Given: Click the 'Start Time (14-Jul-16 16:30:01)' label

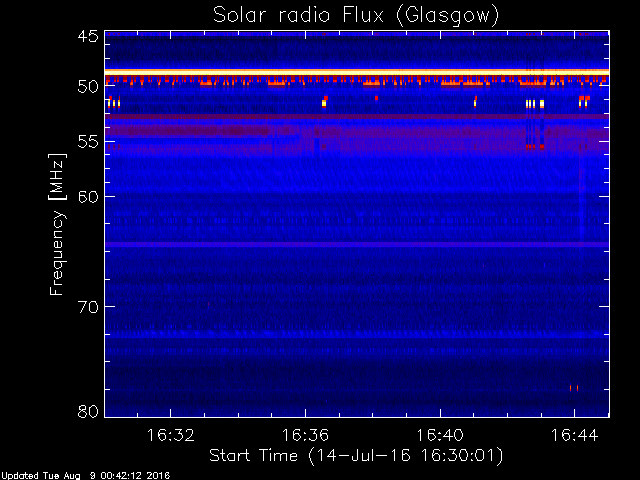Looking at the screenshot, I should coord(356,456).
